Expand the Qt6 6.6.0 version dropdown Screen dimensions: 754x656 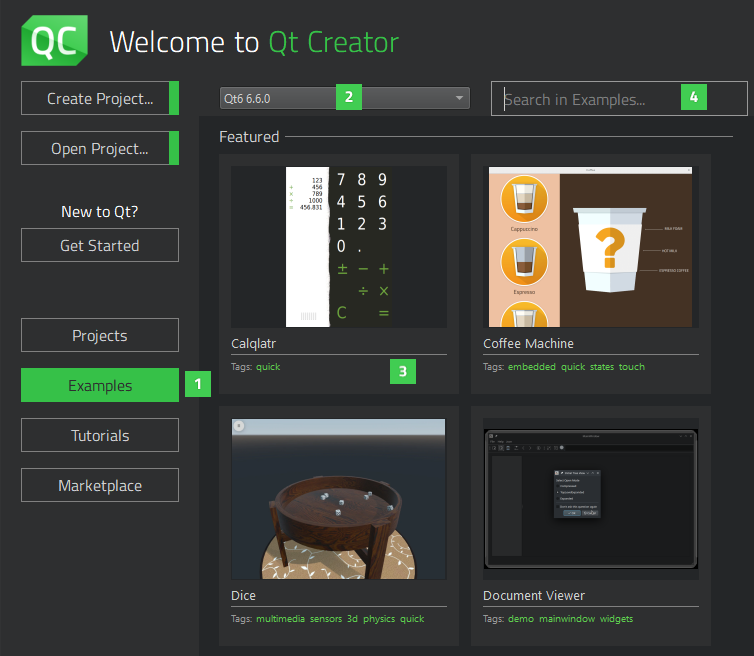pos(344,98)
